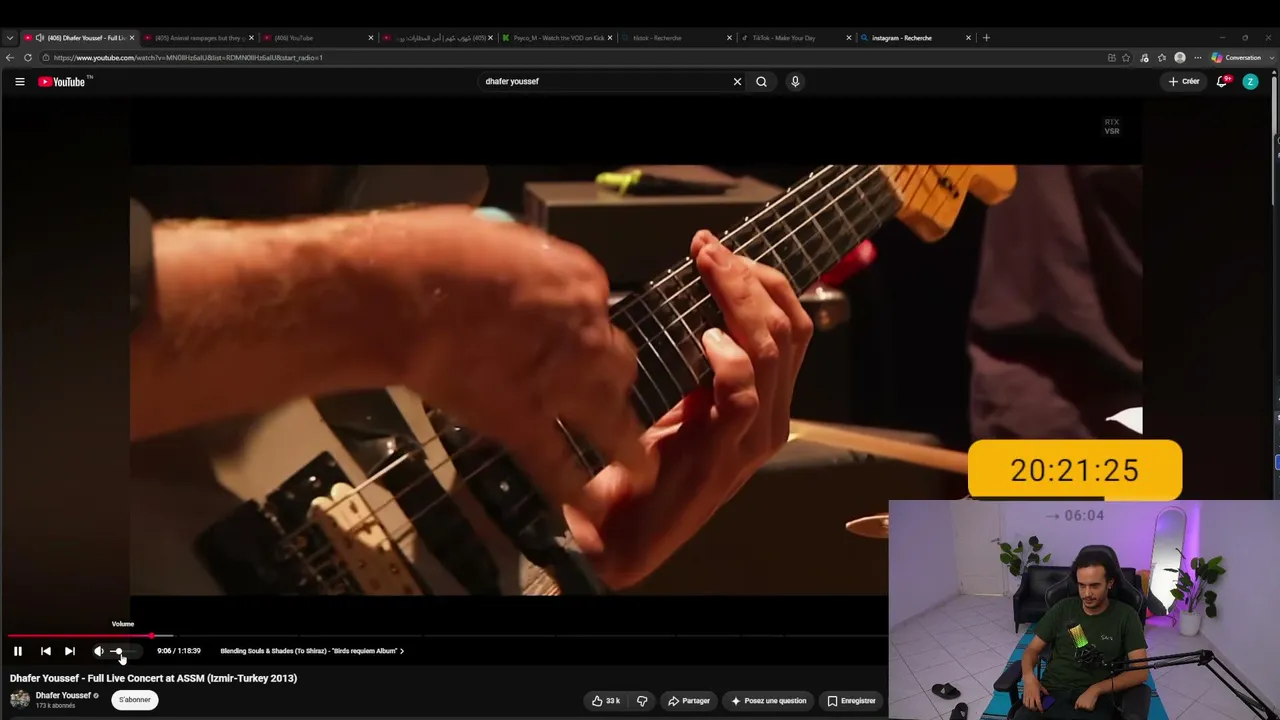Skip to the next video

[70, 651]
